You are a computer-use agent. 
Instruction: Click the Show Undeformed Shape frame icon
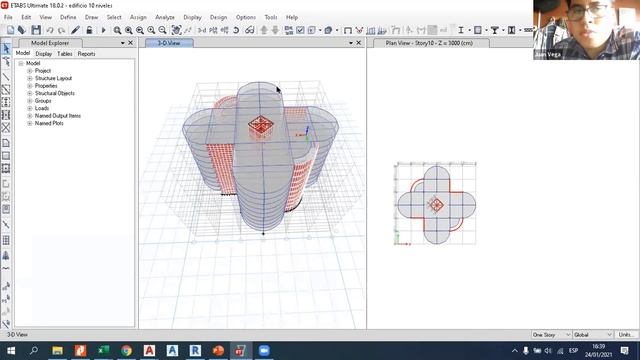point(347,30)
